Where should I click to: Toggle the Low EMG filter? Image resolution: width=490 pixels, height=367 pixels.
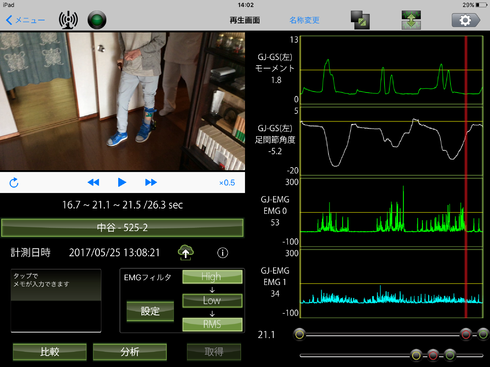tap(212, 301)
